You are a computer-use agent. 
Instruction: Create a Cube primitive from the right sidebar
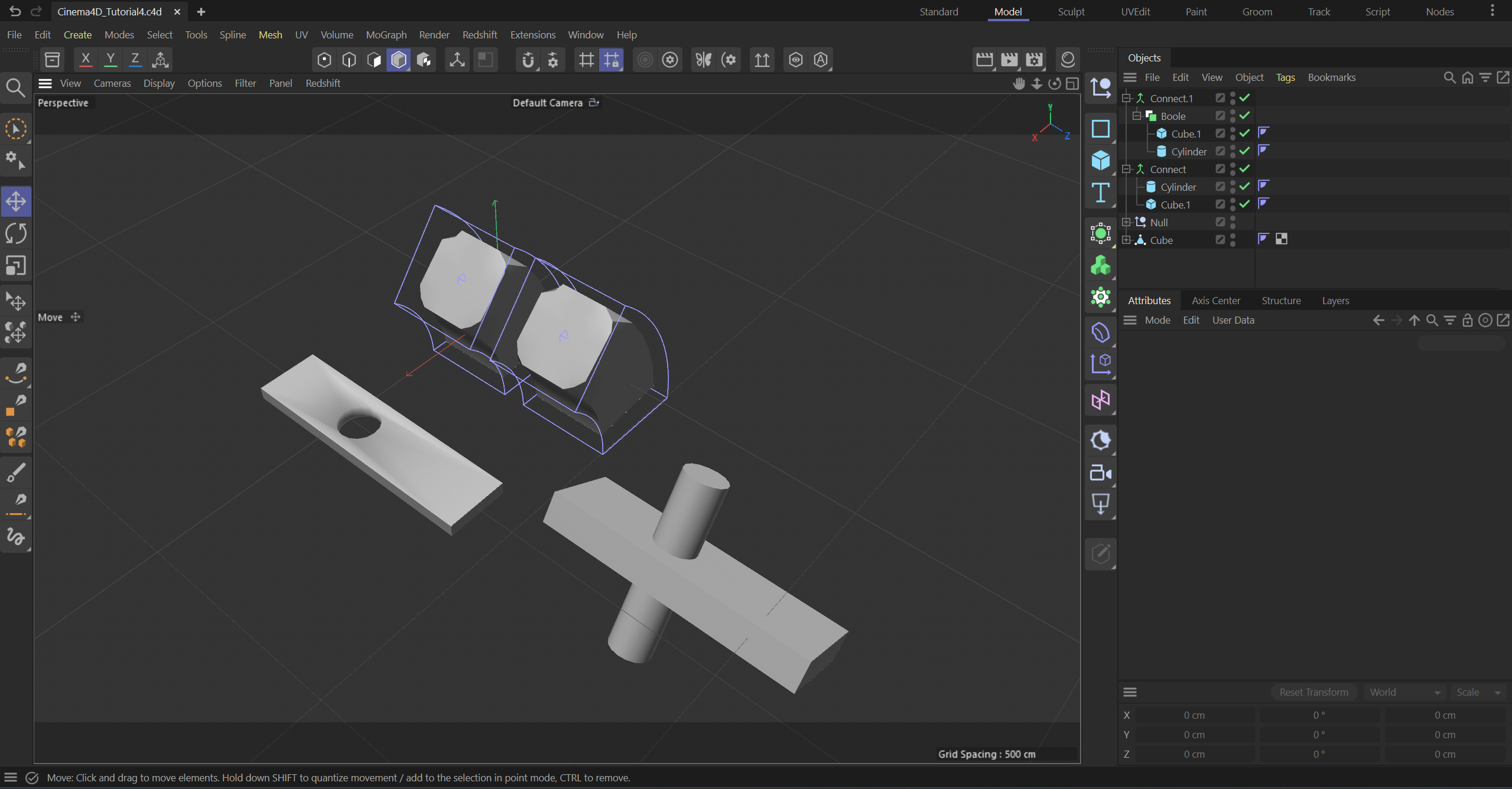[x=1100, y=161]
